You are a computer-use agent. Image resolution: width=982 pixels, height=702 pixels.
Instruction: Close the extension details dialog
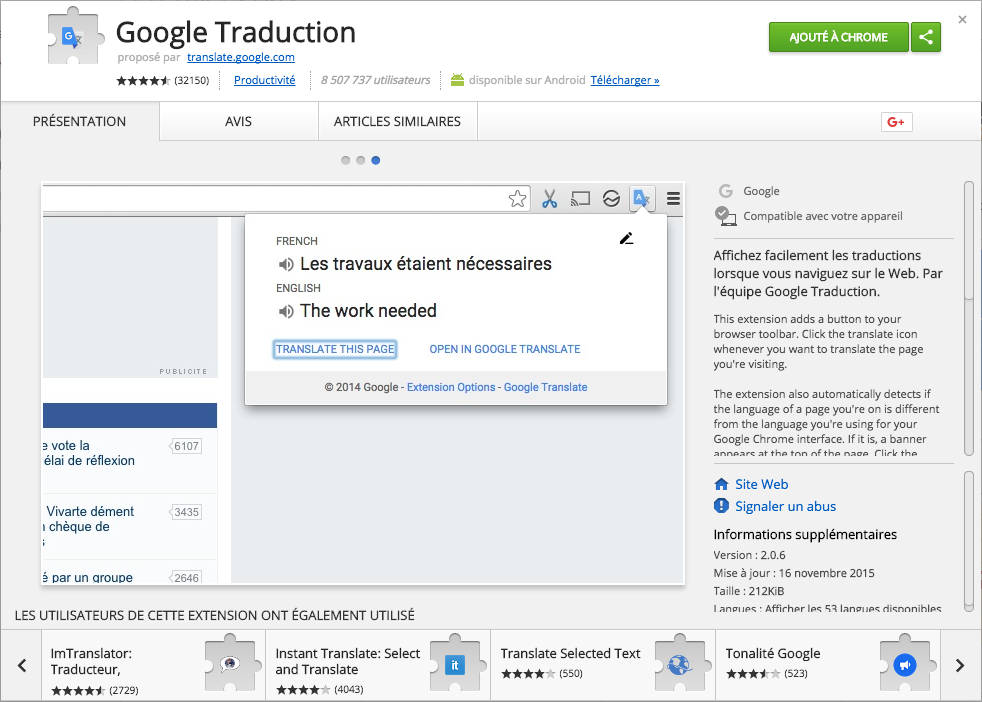coord(963,20)
